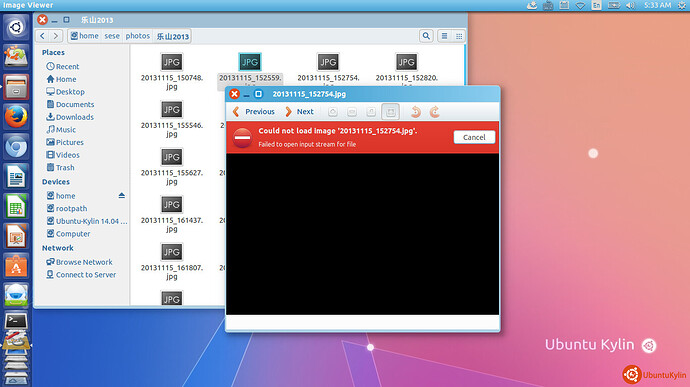The width and height of the screenshot is (690, 387).
Task: Go to sese folder in path bar
Action: 112,36
